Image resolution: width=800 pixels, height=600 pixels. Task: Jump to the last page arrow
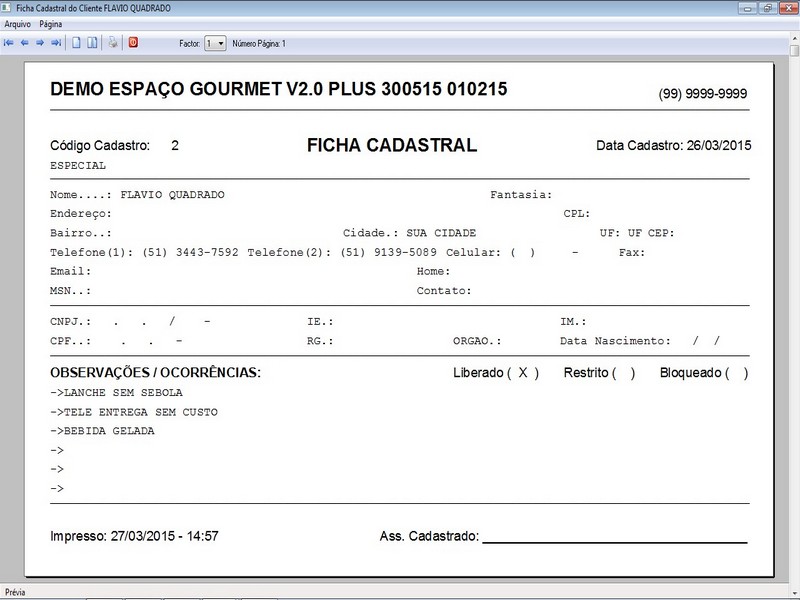(x=56, y=43)
